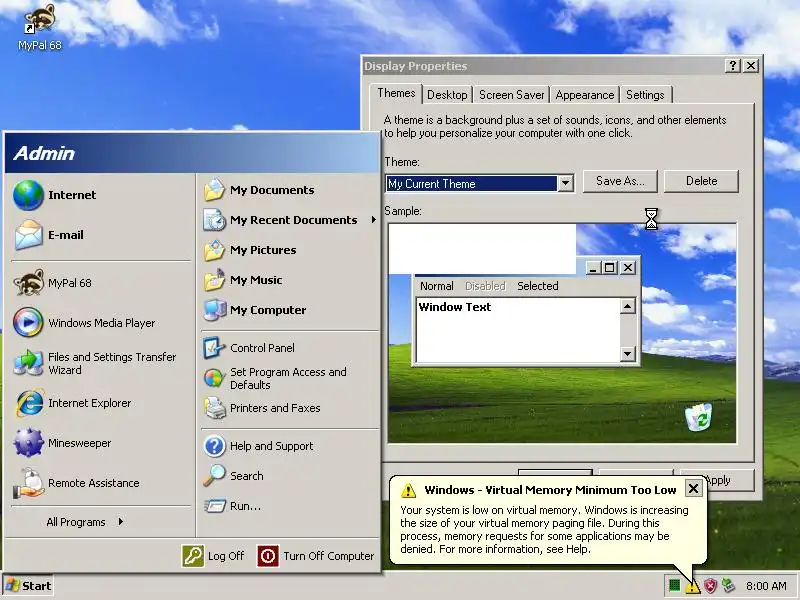Dismiss the Virtual Memory warning balloon
Viewport: 800px width, 600px height.
point(693,489)
